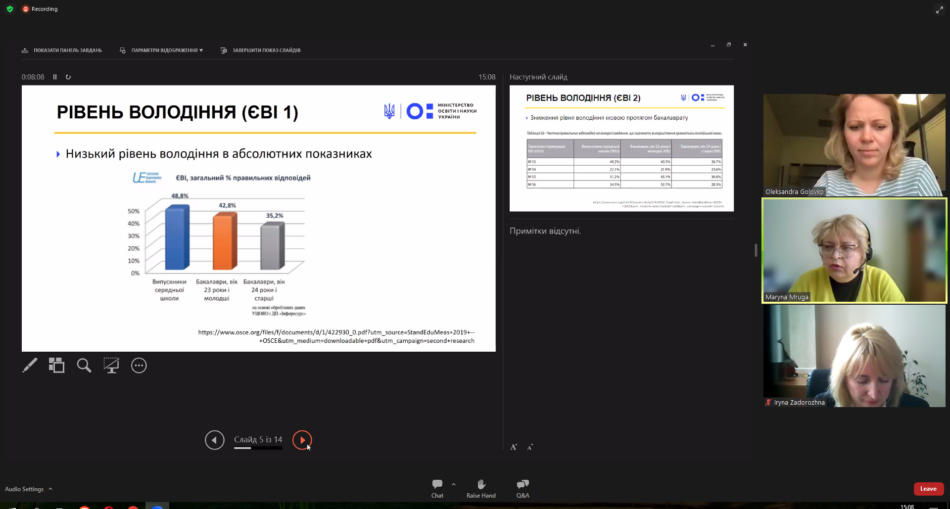Expand the Audio Settings caret menu
The height and width of the screenshot is (509, 950).
click(x=50, y=489)
